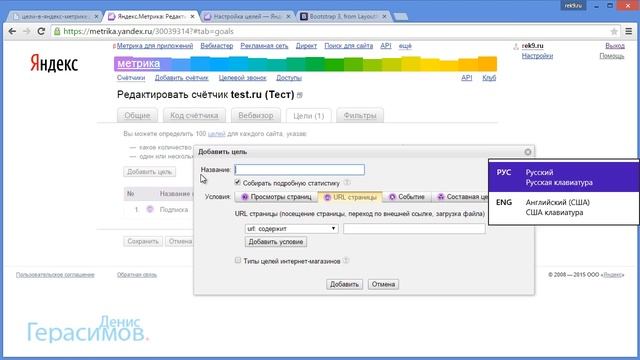Open the Доступы link
This screenshot has height=360, width=640.
coord(289,78)
